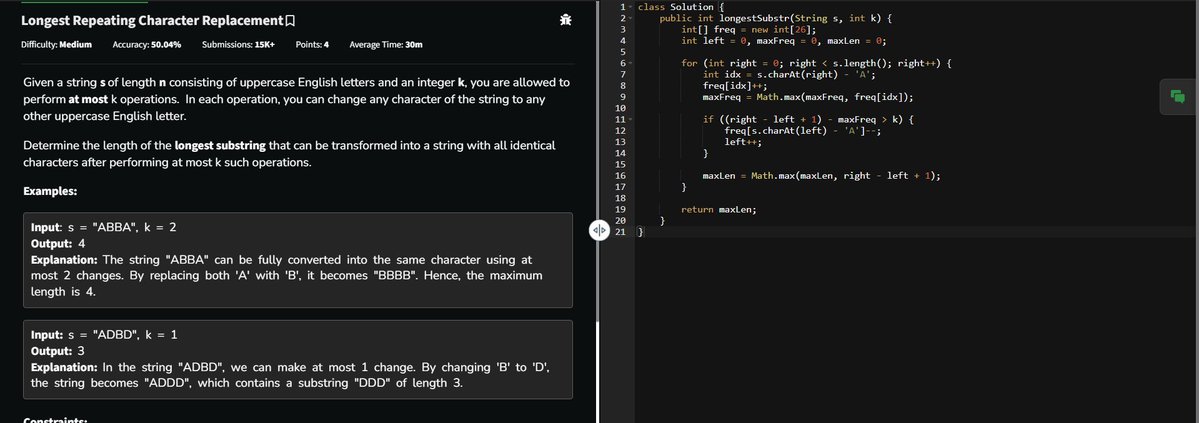The width and height of the screenshot is (1199, 423).
Task: Open the green chat feedback widget
Action: click(x=1178, y=96)
